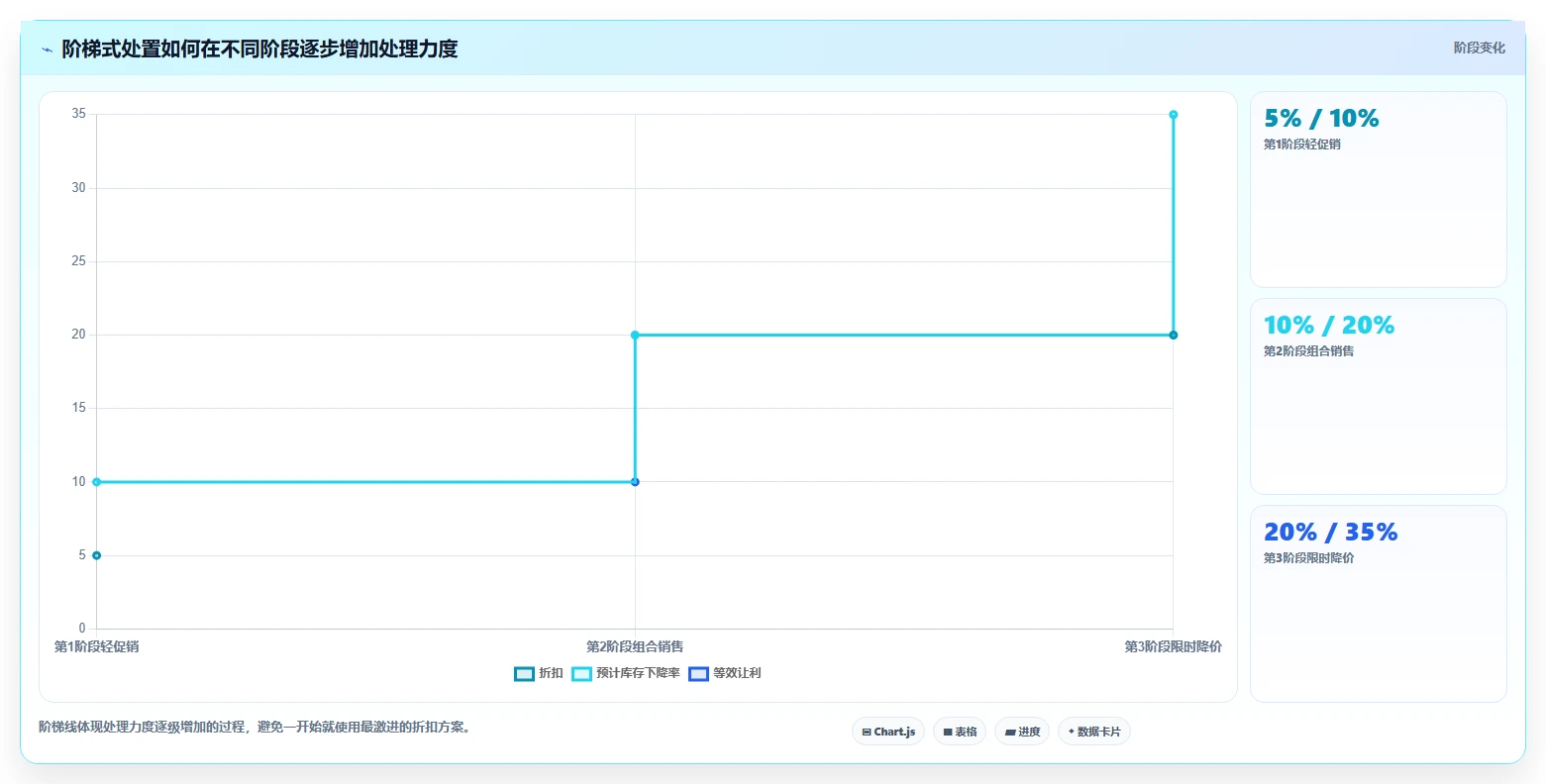This screenshot has width=1546, height=784.
Task: Click the cyan data point at value 20 on 第2阶段
Action: pos(635,335)
